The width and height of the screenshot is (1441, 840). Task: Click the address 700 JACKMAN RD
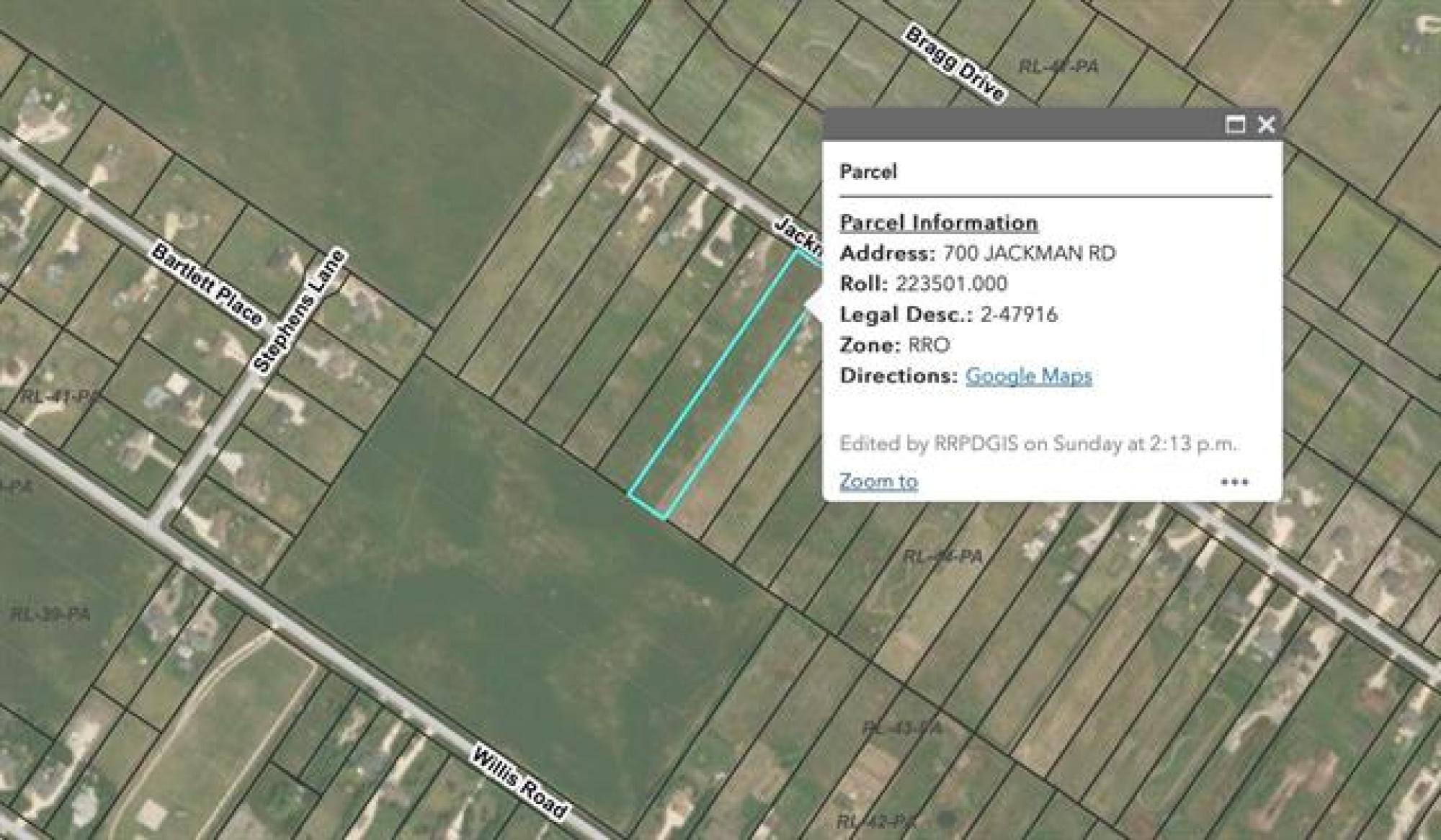1030,254
